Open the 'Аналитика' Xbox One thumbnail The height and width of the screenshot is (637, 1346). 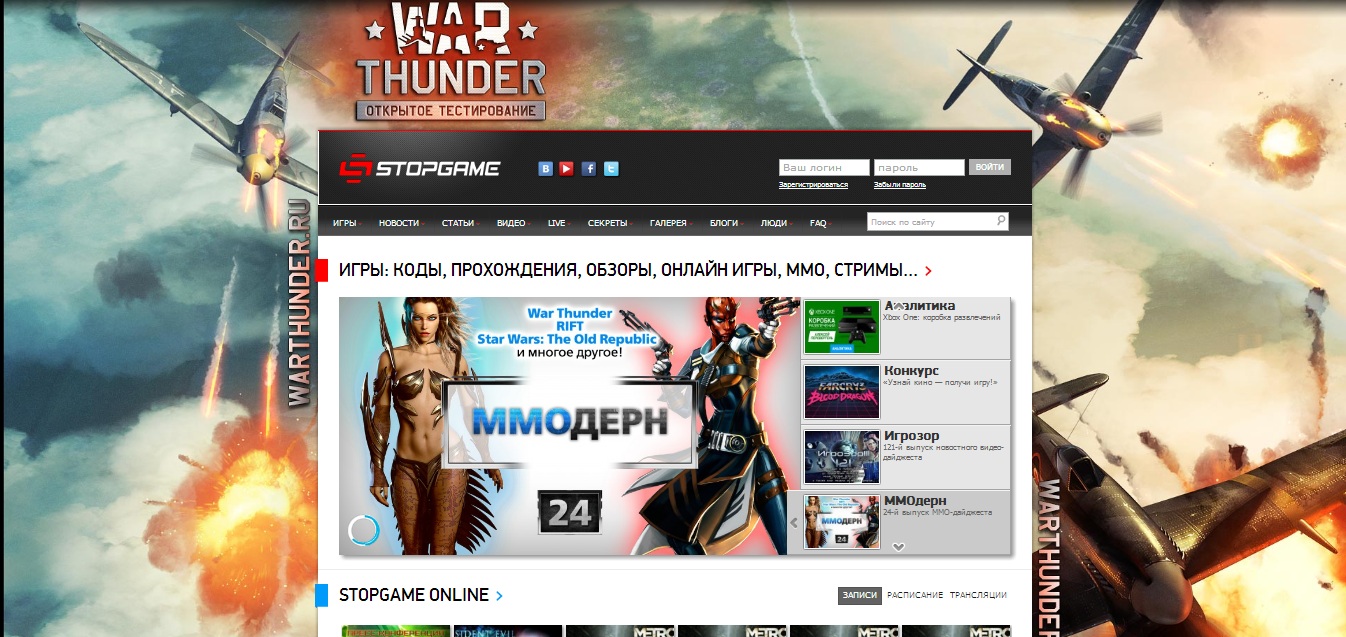[x=841, y=327]
